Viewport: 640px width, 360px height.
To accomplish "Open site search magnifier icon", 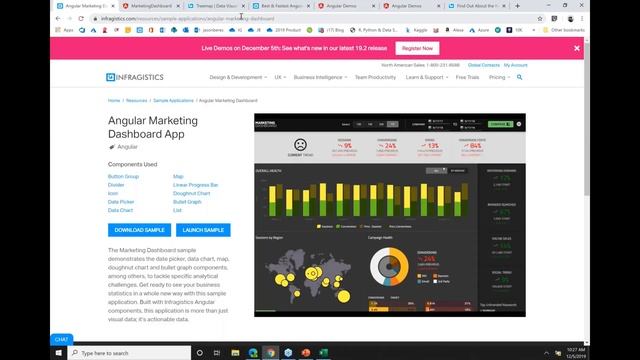I will click(520, 77).
